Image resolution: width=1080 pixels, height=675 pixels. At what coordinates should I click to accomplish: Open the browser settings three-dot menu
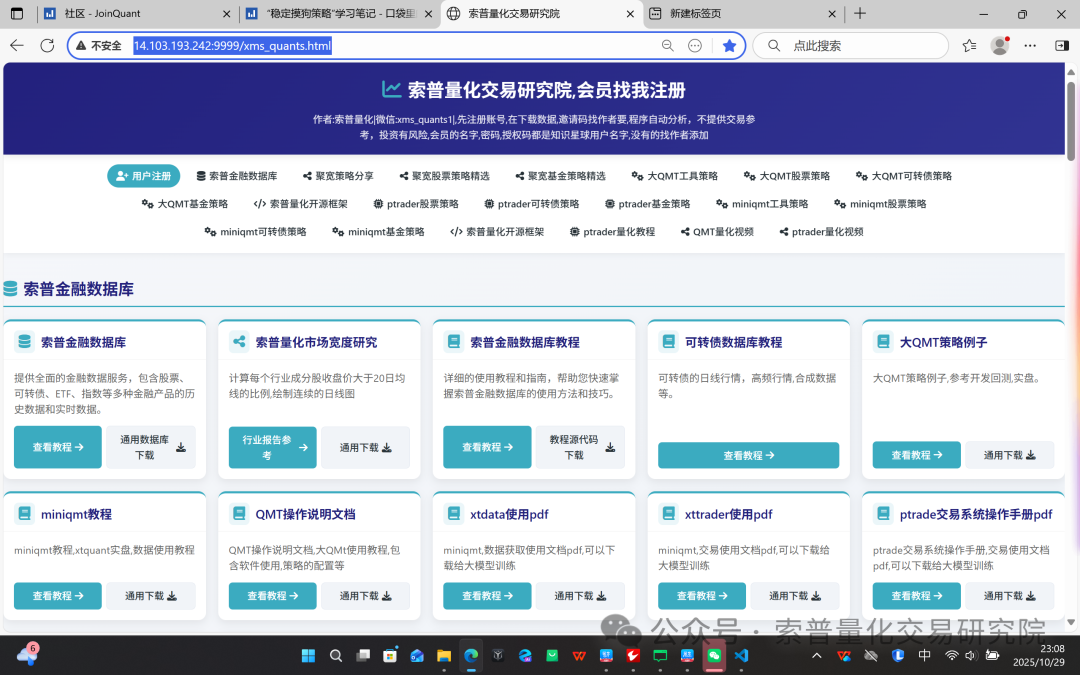pyautogui.click(x=1030, y=45)
